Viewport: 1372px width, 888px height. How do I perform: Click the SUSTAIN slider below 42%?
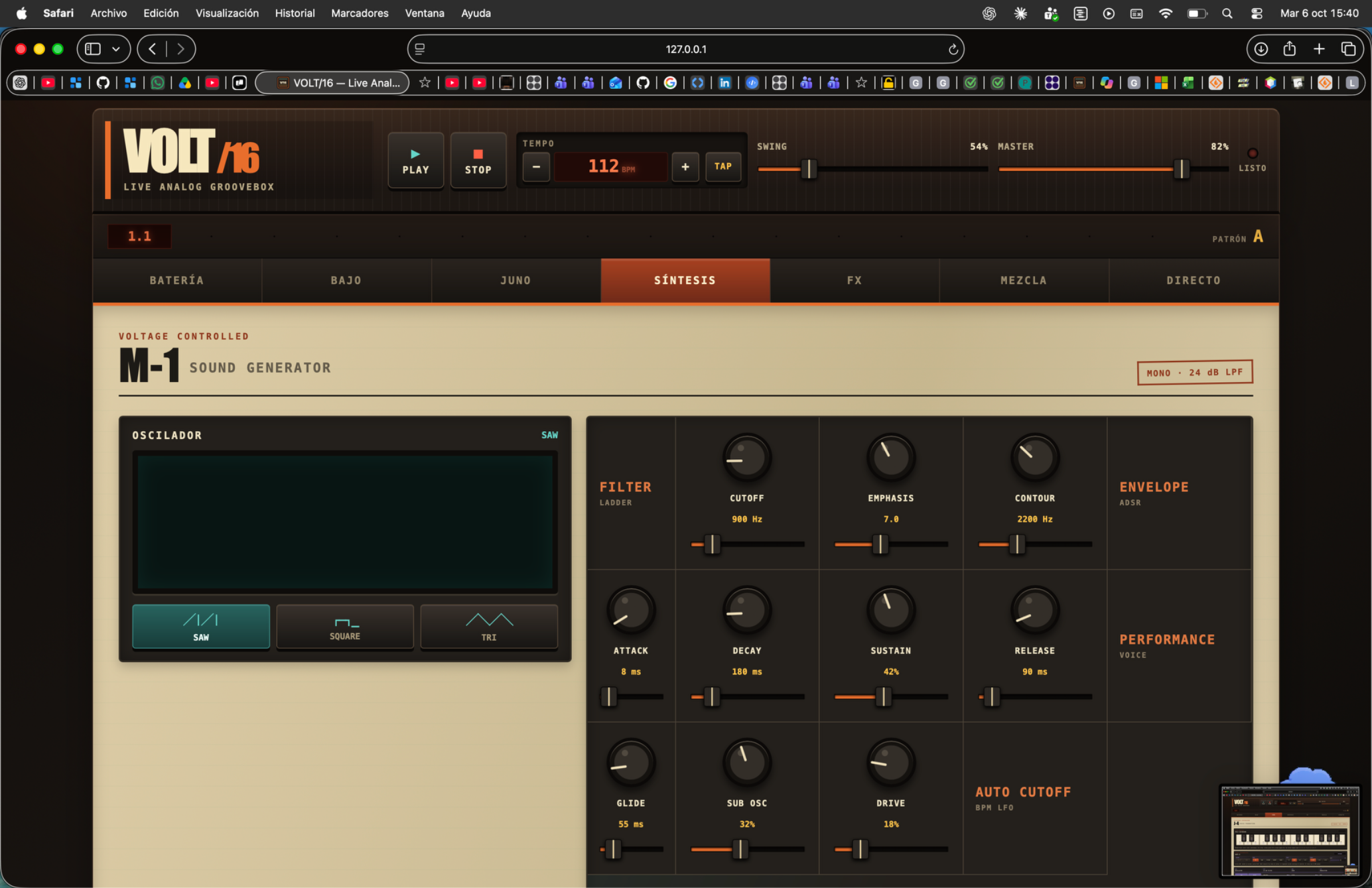tap(891, 697)
